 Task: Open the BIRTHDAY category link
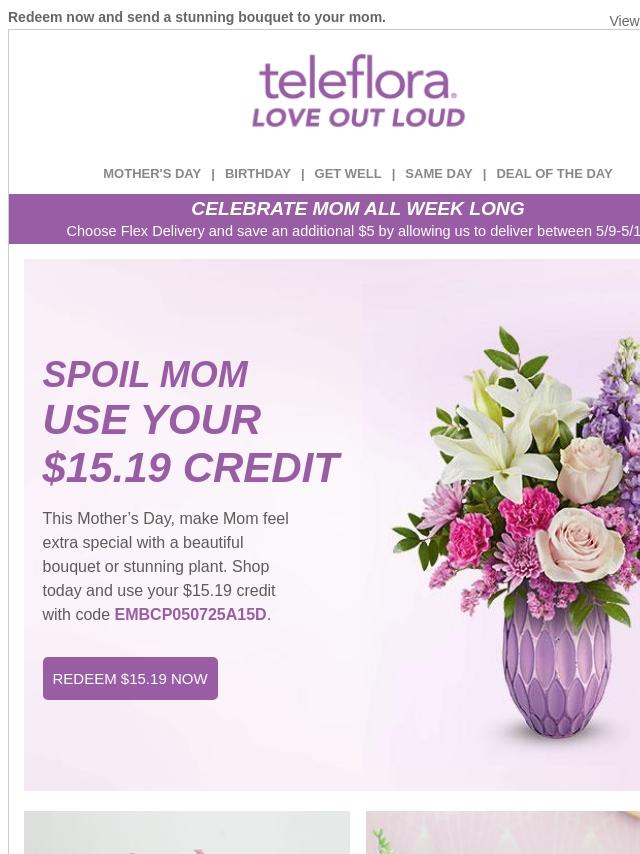[x=258, y=174]
